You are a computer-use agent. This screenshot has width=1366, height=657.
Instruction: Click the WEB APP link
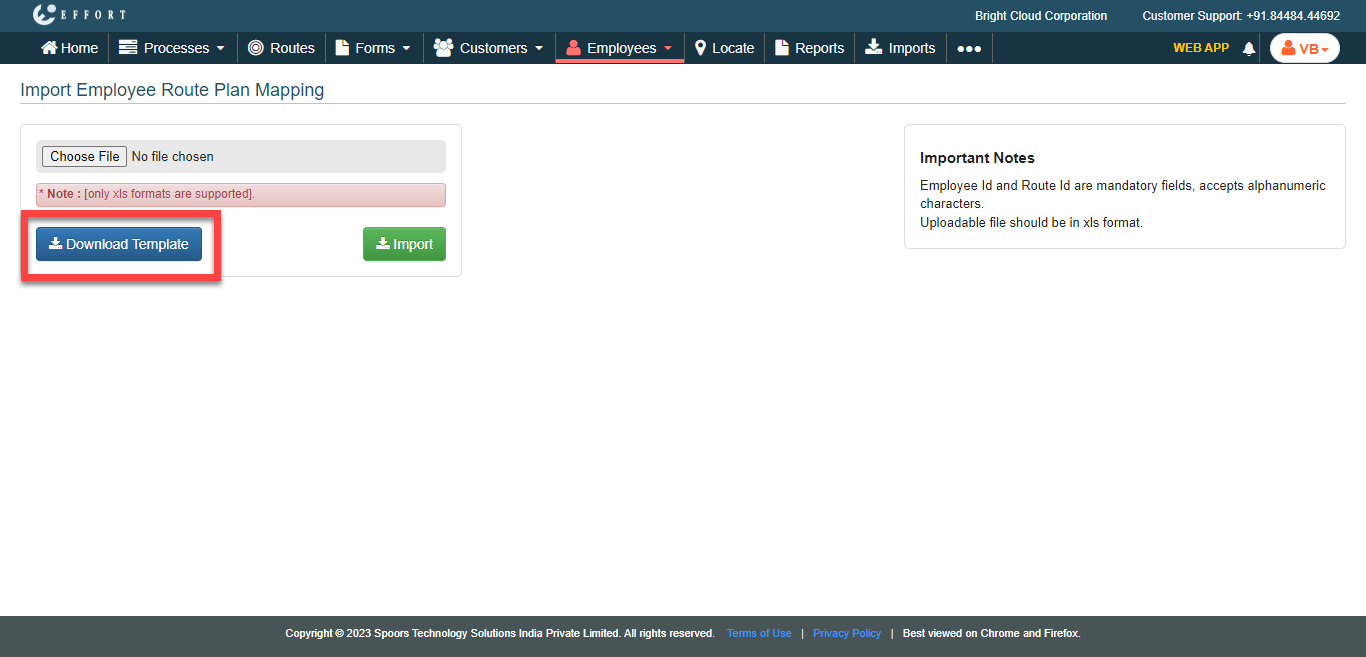pyautogui.click(x=1200, y=48)
